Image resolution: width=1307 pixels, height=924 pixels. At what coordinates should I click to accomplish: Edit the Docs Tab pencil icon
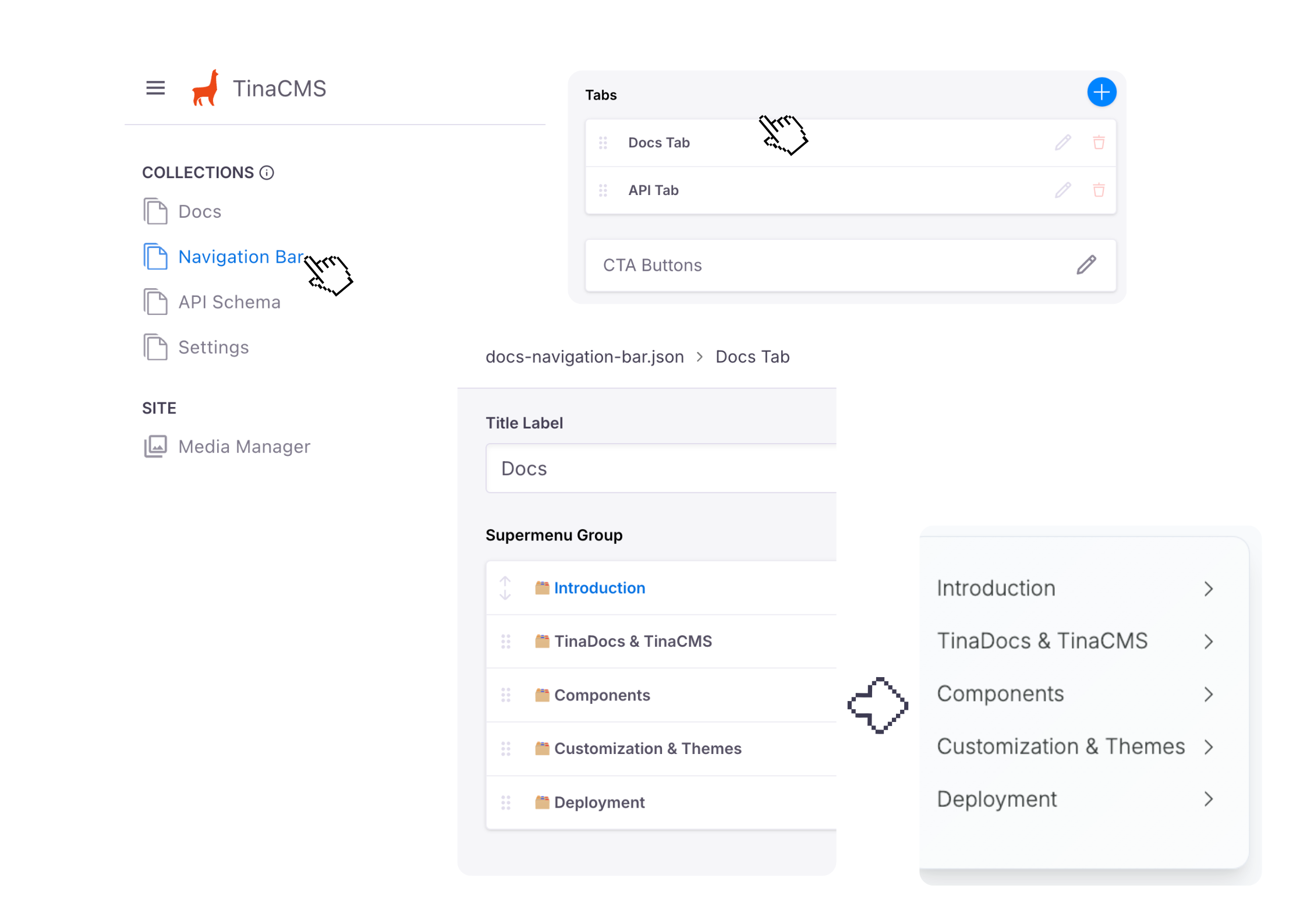point(1062,143)
